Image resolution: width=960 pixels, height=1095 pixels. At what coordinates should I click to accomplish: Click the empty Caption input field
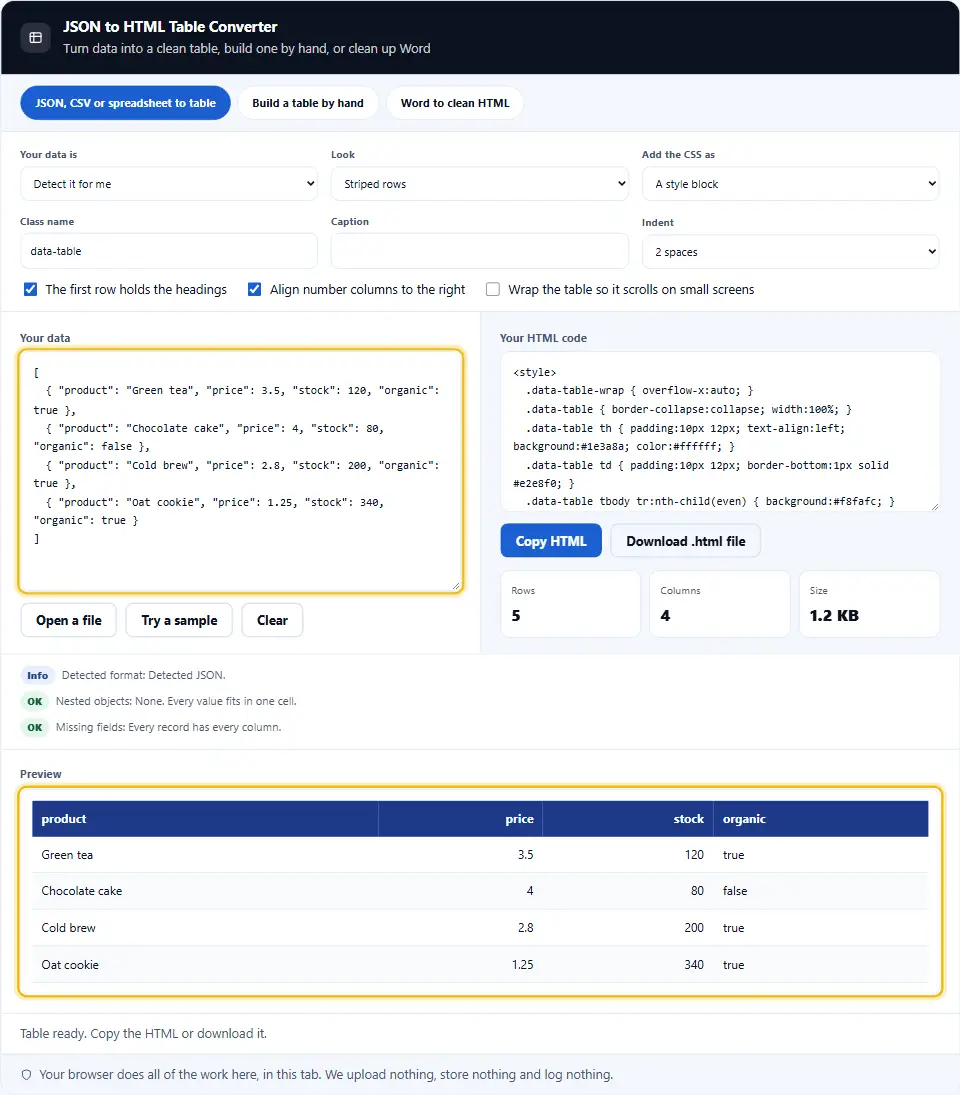click(480, 251)
